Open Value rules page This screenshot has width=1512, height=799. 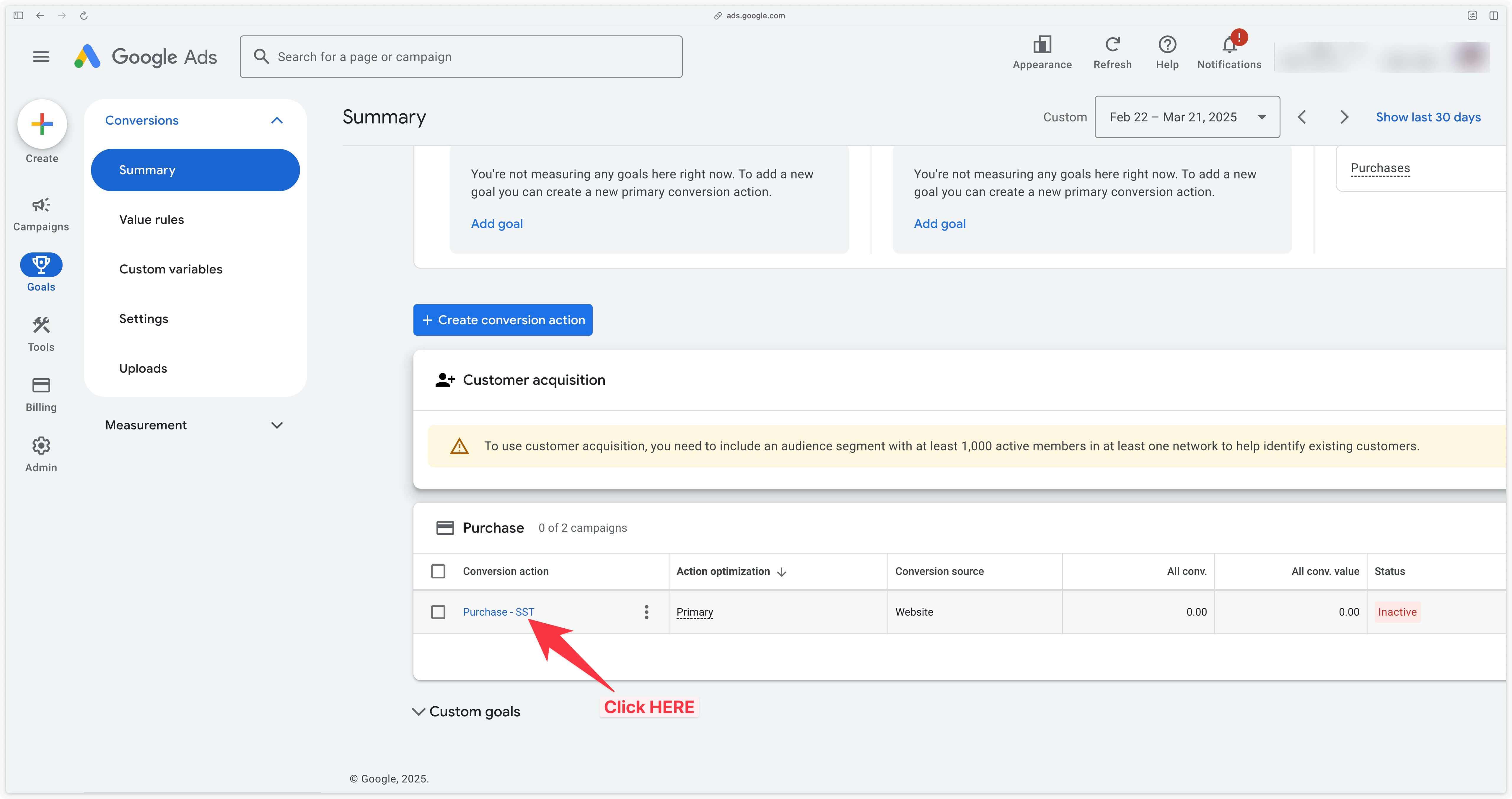tap(151, 220)
